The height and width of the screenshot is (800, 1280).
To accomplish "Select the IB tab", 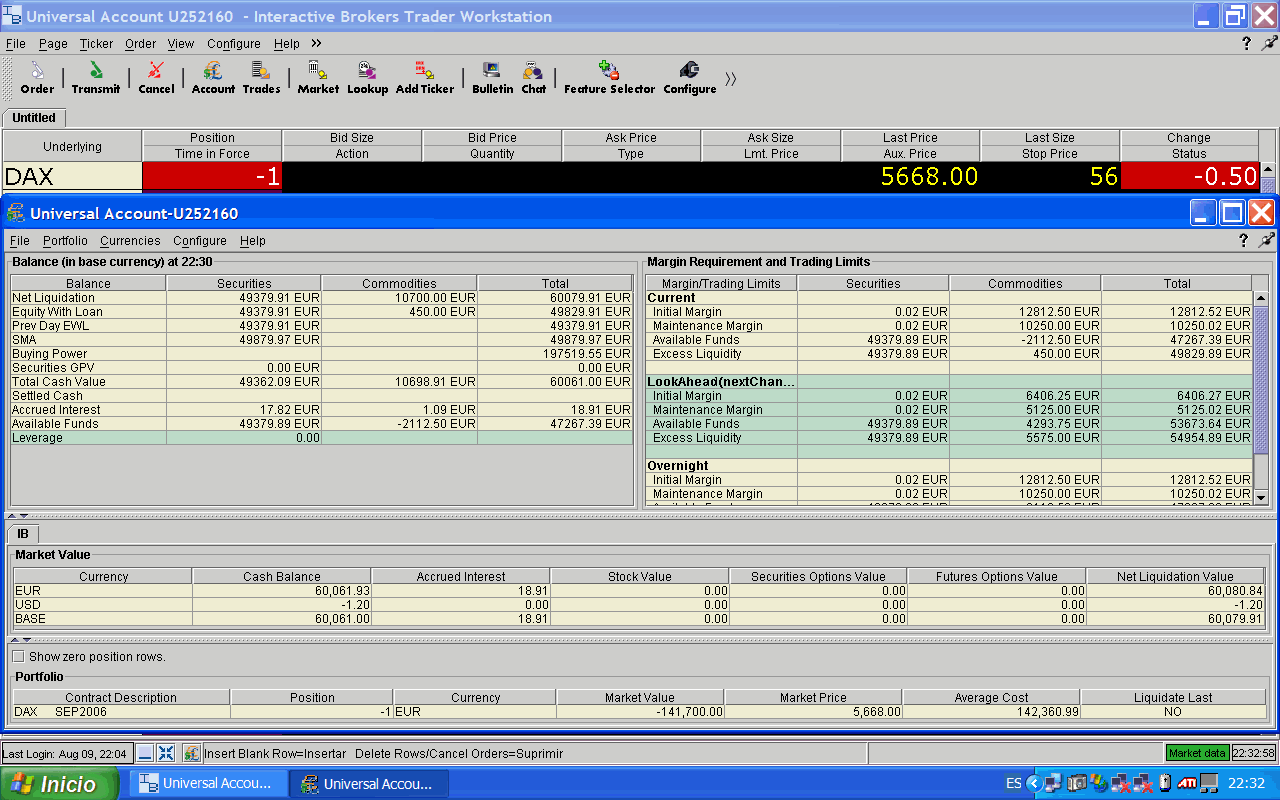I will (x=23, y=534).
